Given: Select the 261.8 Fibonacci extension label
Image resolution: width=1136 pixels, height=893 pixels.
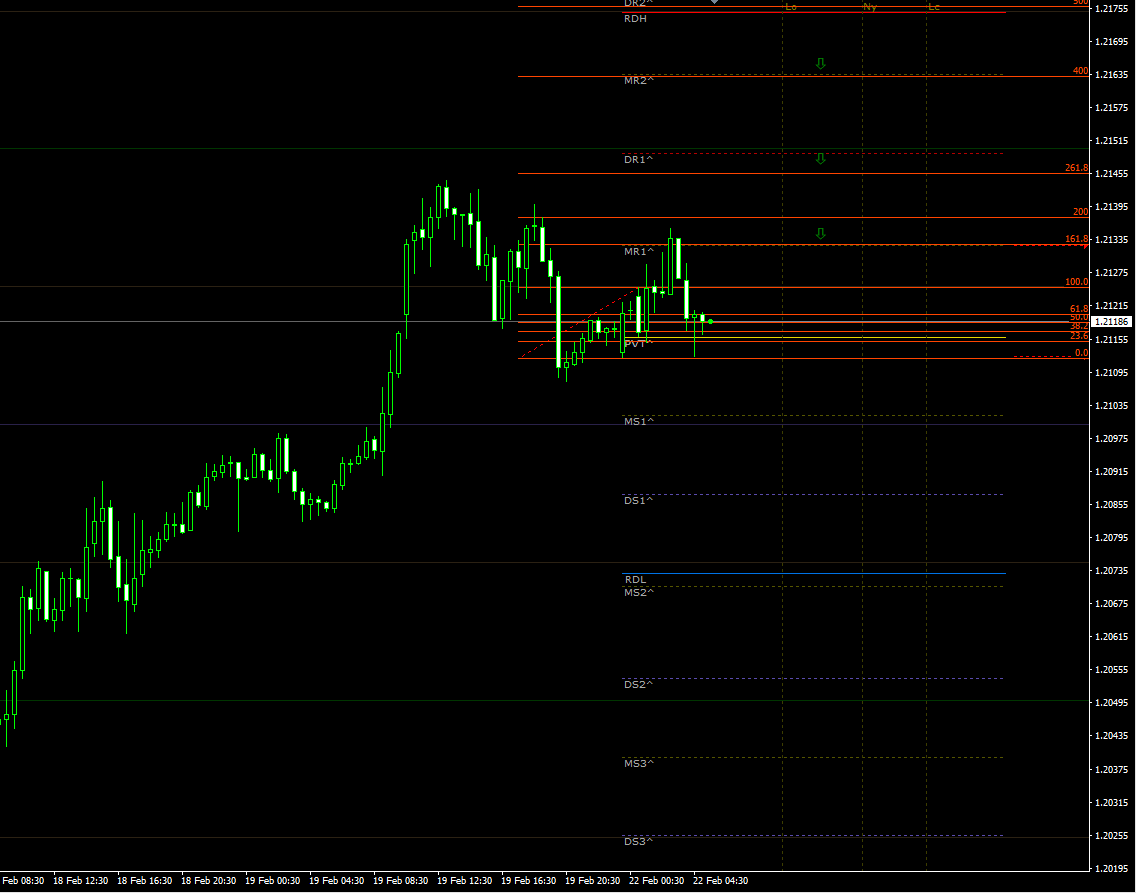Looking at the screenshot, I should tap(1076, 167).
